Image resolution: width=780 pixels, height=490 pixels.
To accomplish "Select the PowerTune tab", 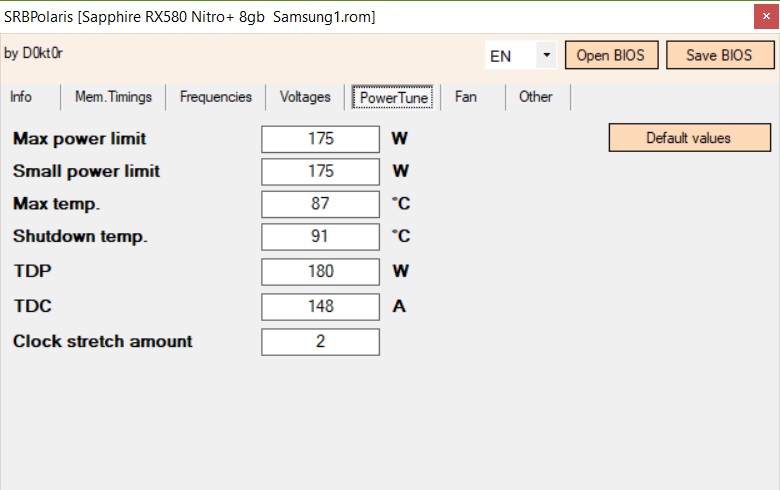I will point(393,97).
